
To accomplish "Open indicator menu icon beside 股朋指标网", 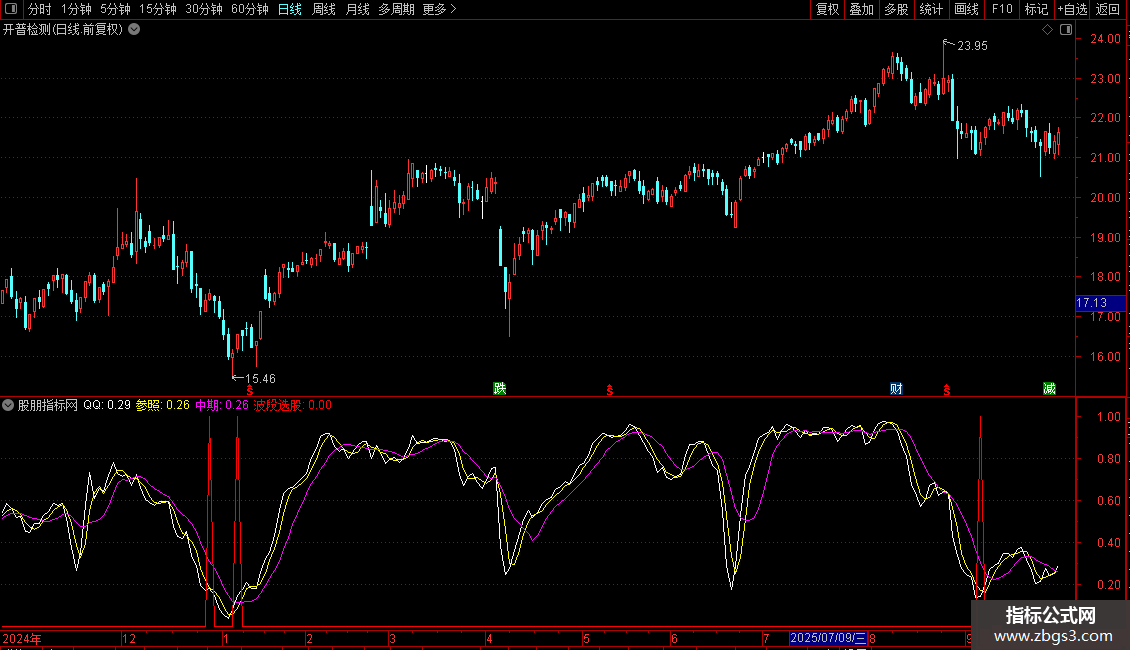I will point(8,405).
